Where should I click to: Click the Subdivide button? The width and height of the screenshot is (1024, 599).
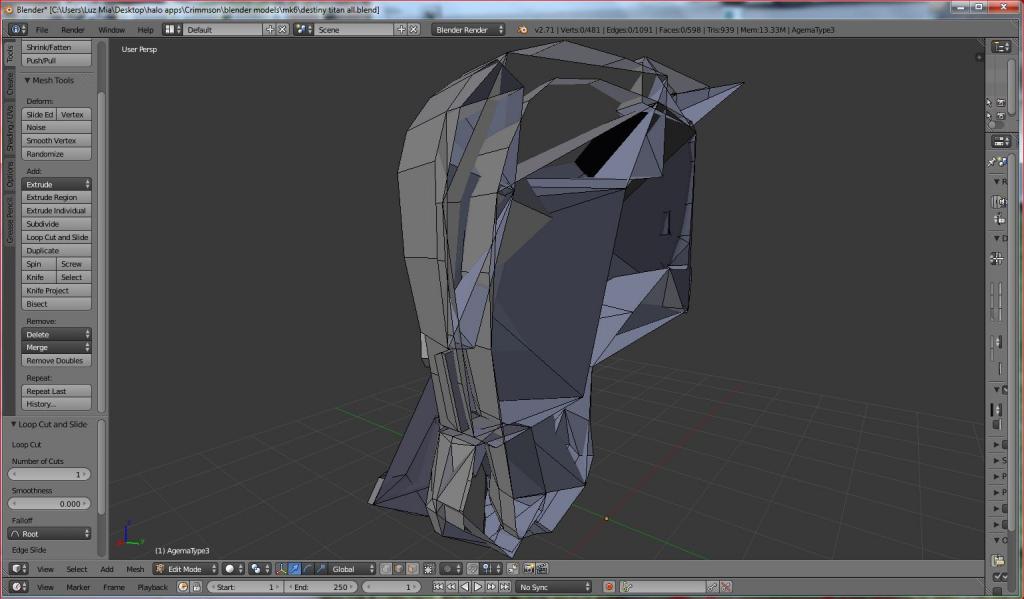(56, 224)
